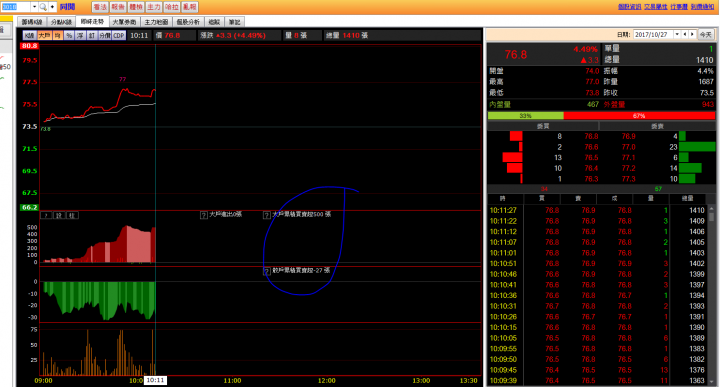
Task: Click the 設 settings button above big-holder chart
Action: point(59,215)
